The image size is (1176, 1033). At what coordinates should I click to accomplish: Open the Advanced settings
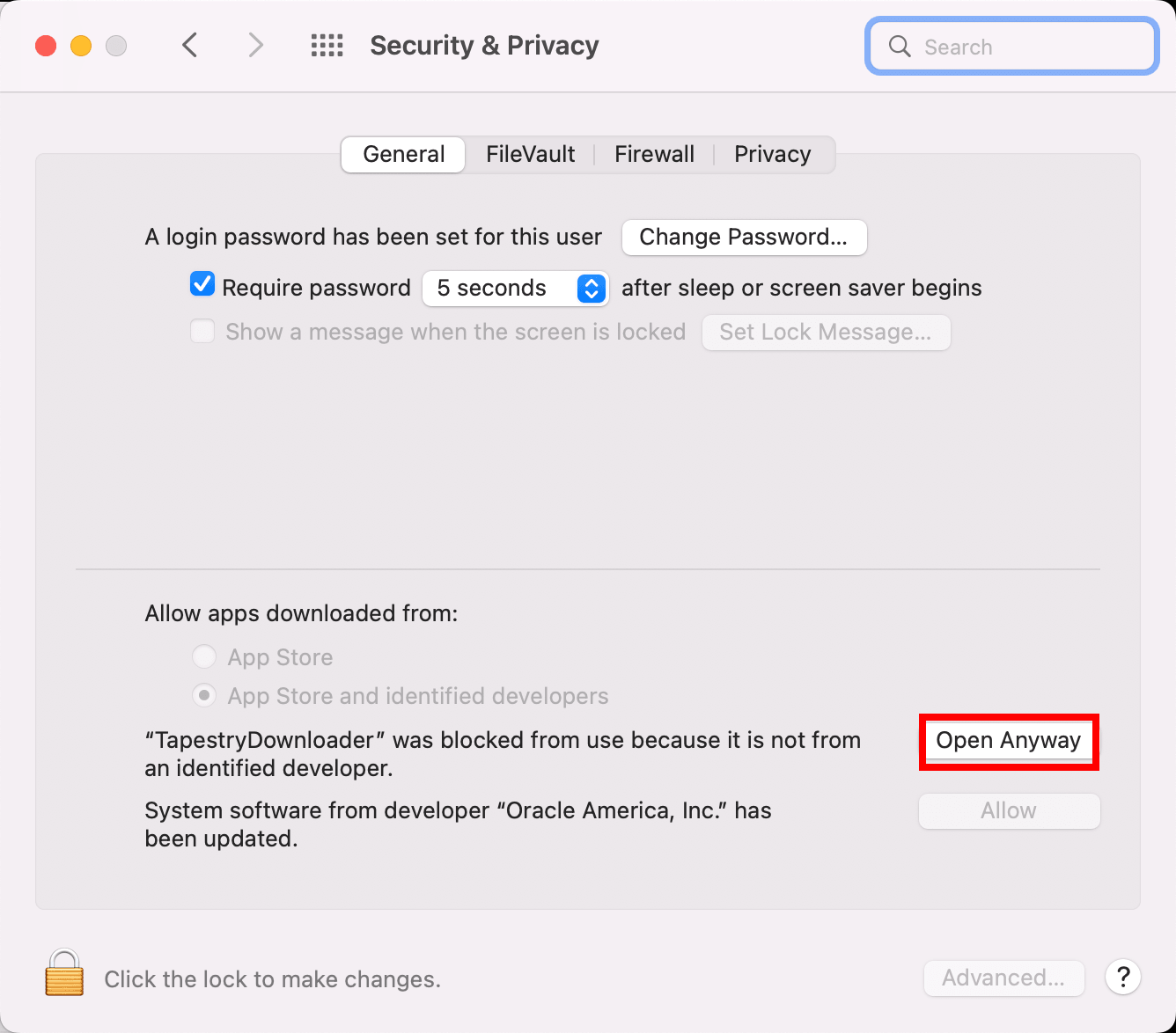1003,978
